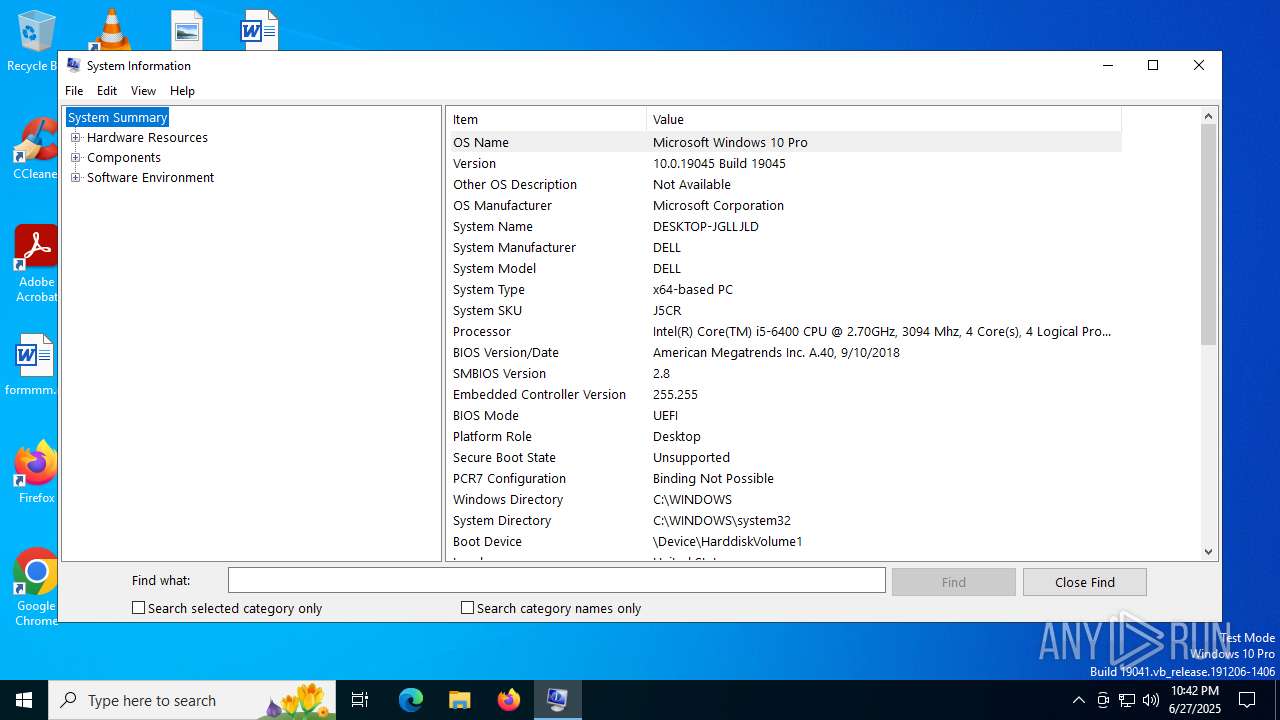
Task: Launch VLC media player desktop shortcut
Action: tap(110, 30)
